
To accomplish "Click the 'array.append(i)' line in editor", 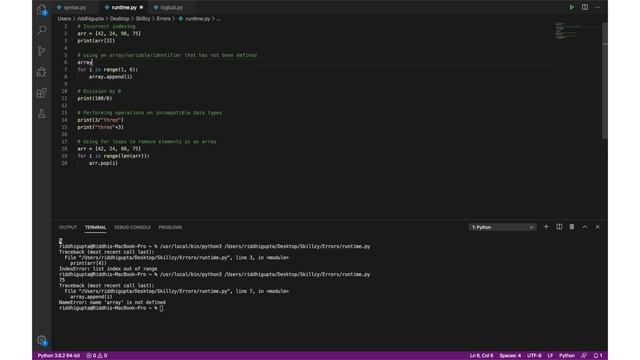I will point(111,77).
